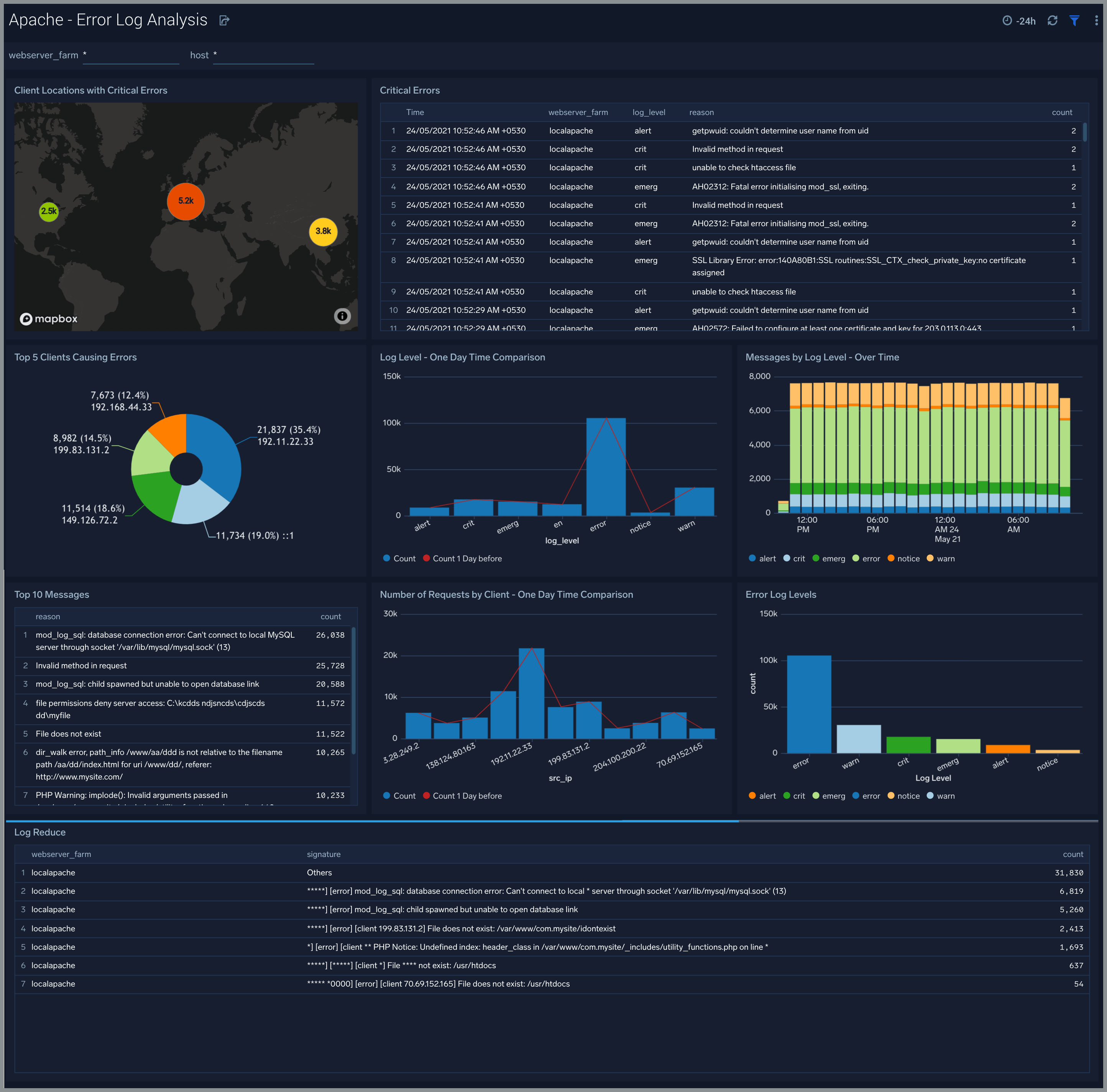The image size is (1107, 1092).
Task: Click the refresh icon in the header
Action: click(1053, 21)
